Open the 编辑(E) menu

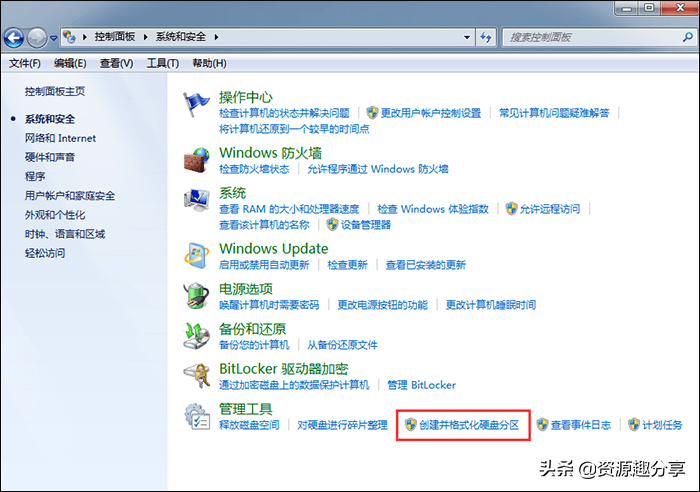pos(70,63)
